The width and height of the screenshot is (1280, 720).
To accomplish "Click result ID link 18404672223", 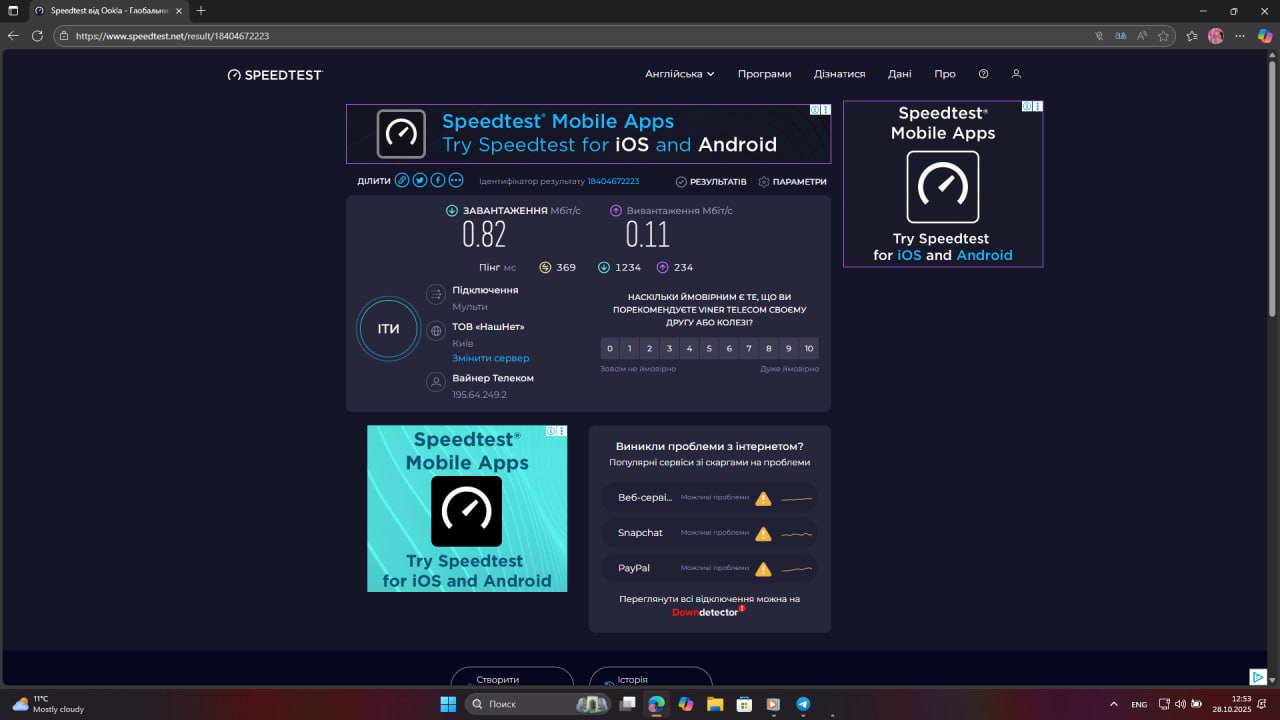I will 613,182.
